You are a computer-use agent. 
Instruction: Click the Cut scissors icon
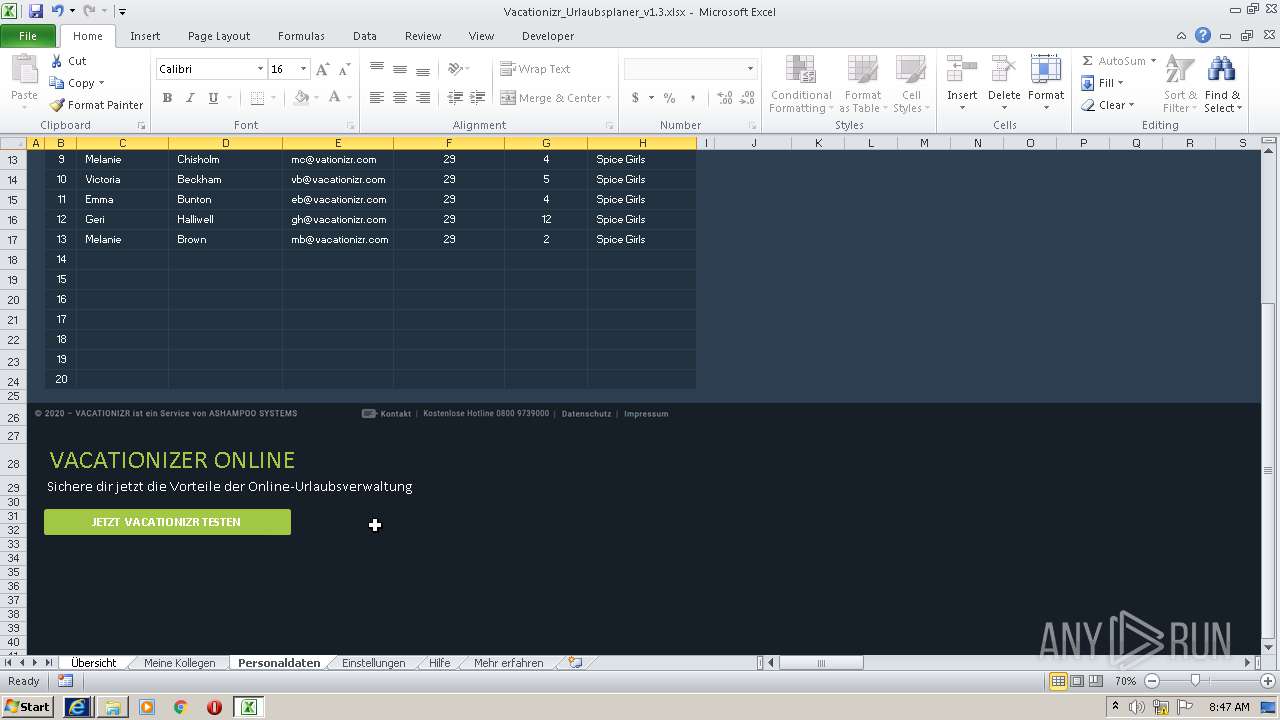[57, 61]
